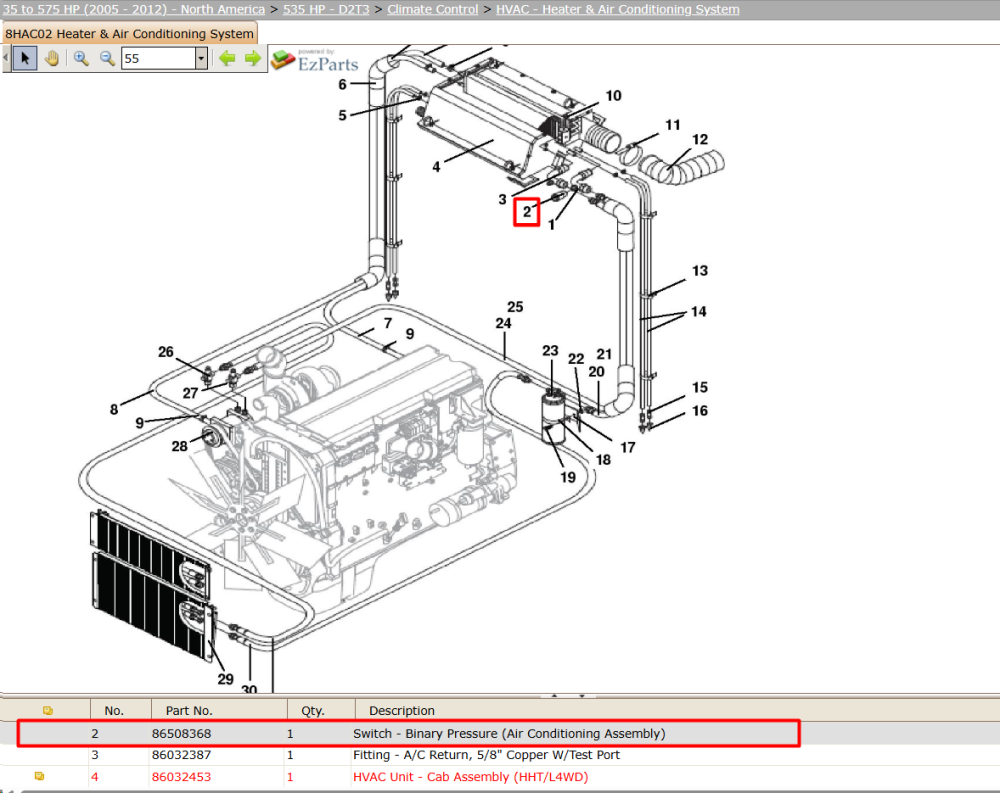Click callout number 12 in diagram
Screen dimensions: 1000x793
pos(700,140)
